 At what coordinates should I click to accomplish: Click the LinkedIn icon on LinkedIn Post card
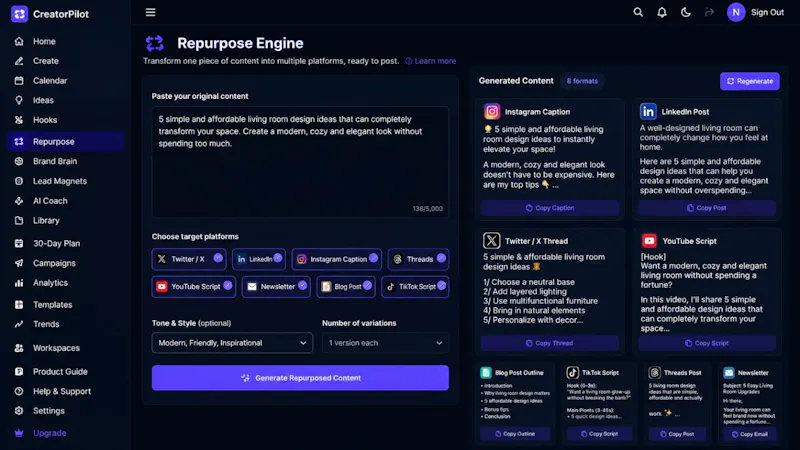pos(648,111)
